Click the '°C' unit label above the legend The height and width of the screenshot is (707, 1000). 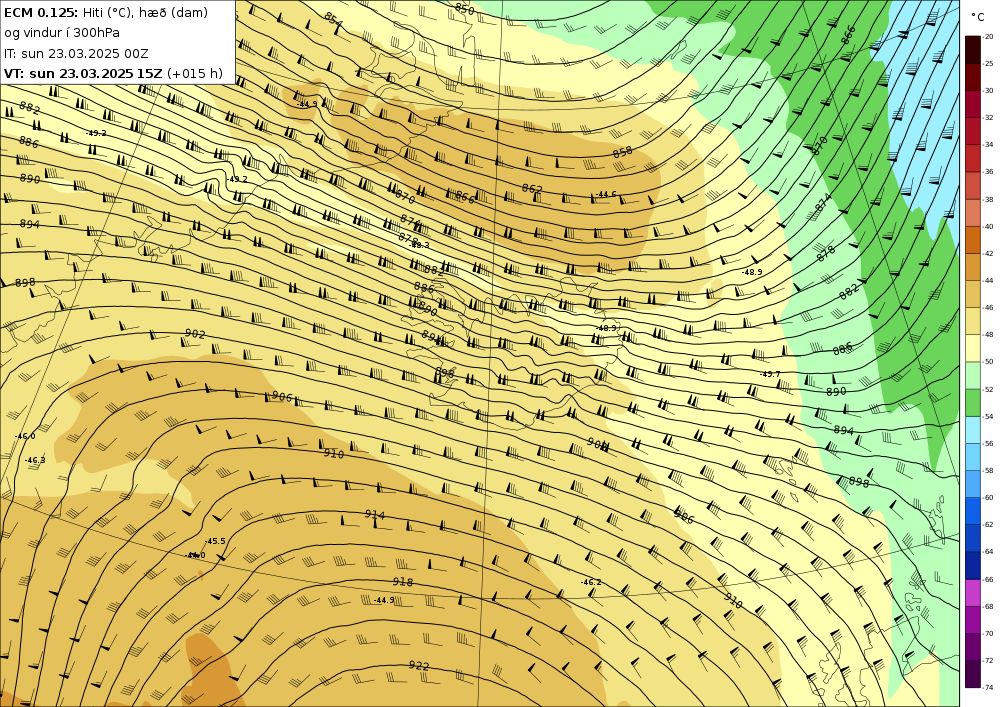pyautogui.click(x=978, y=17)
